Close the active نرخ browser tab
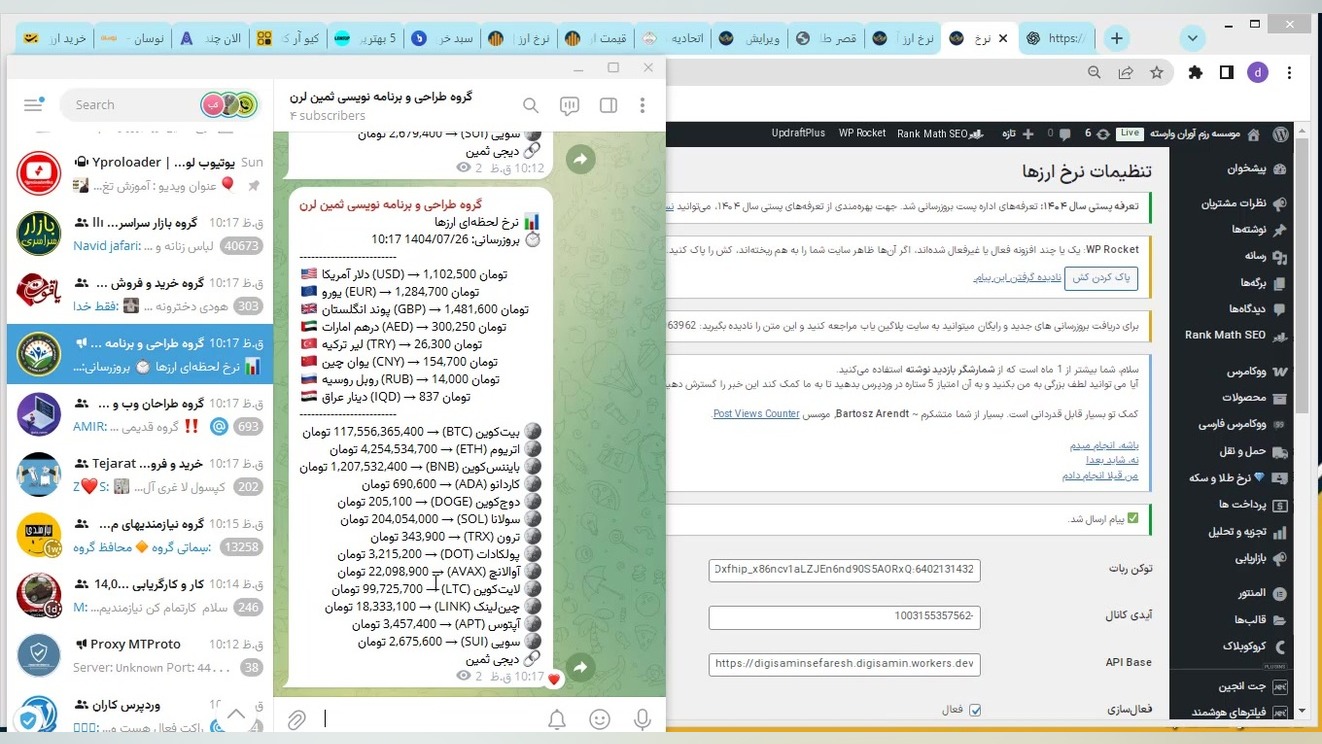Viewport: 1322px width, 744px height. [x=1004, y=38]
